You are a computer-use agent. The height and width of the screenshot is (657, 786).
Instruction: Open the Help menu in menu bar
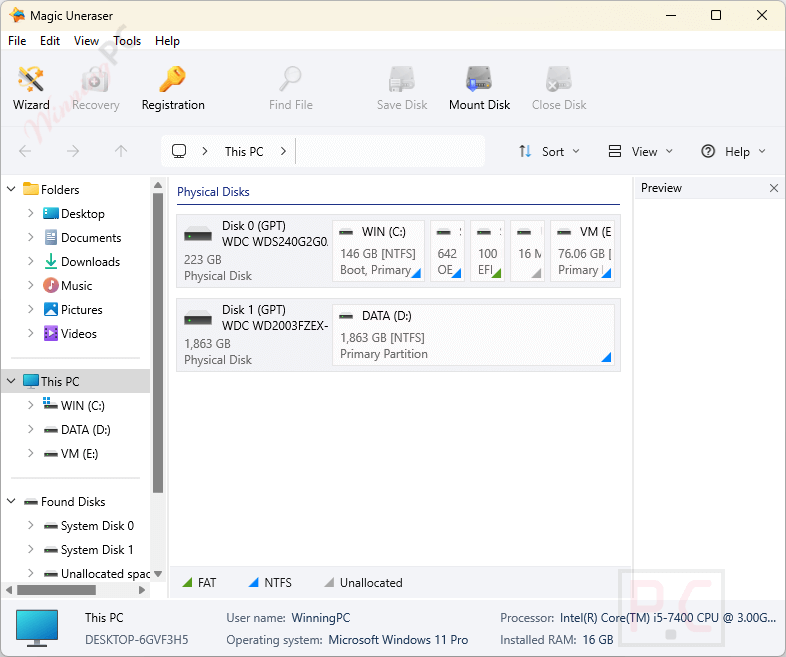[x=167, y=41]
